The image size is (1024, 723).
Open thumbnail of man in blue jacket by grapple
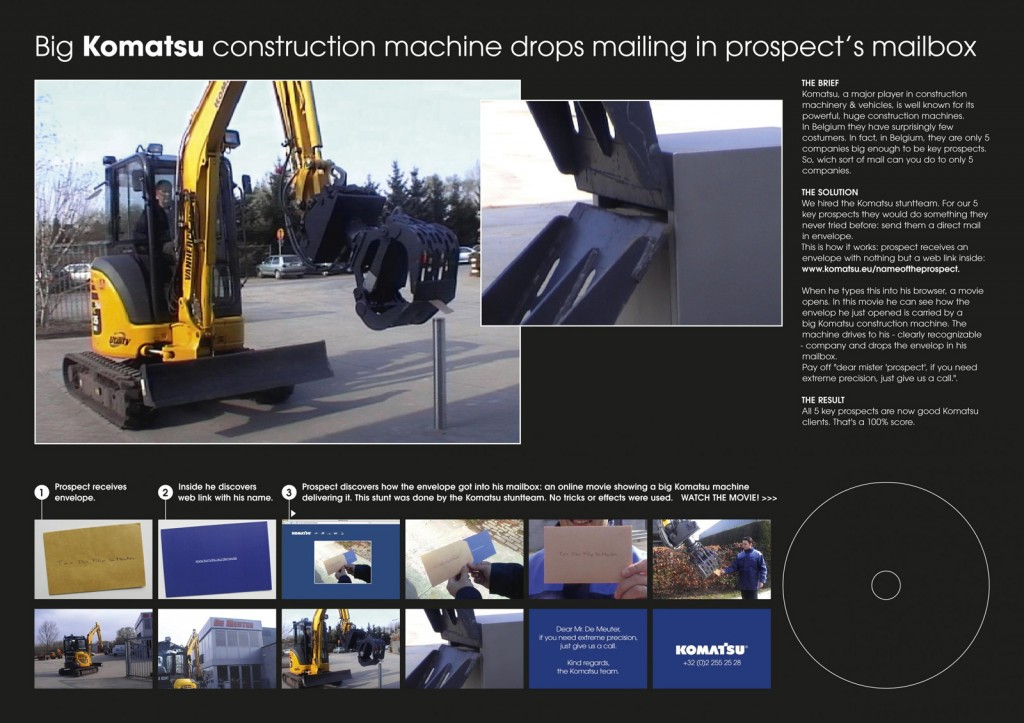[712, 559]
